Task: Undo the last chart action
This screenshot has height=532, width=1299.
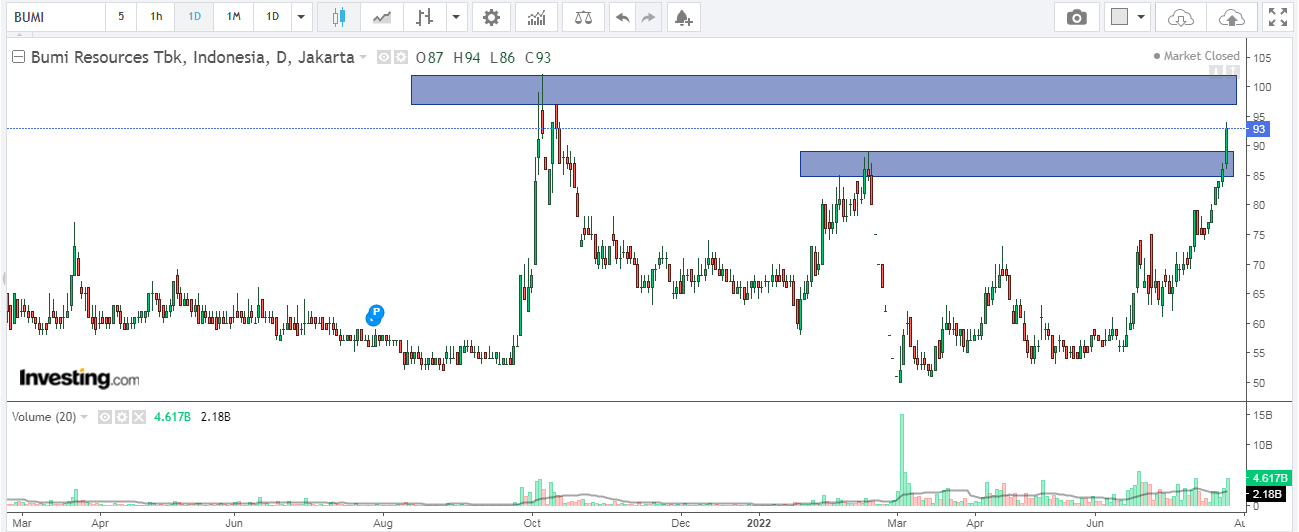Action: click(x=622, y=17)
